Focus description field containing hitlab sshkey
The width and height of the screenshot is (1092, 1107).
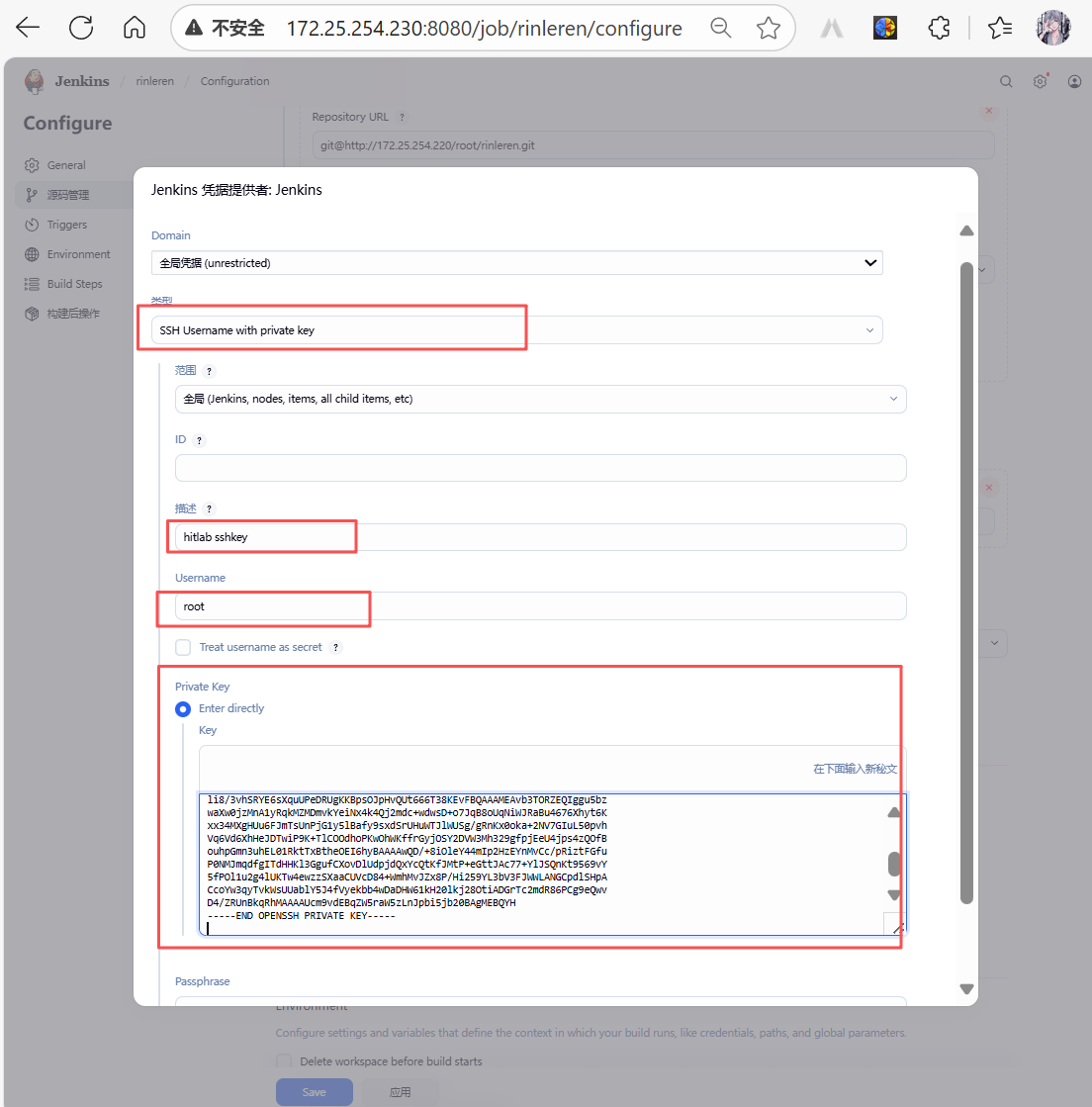pyautogui.click(x=541, y=537)
